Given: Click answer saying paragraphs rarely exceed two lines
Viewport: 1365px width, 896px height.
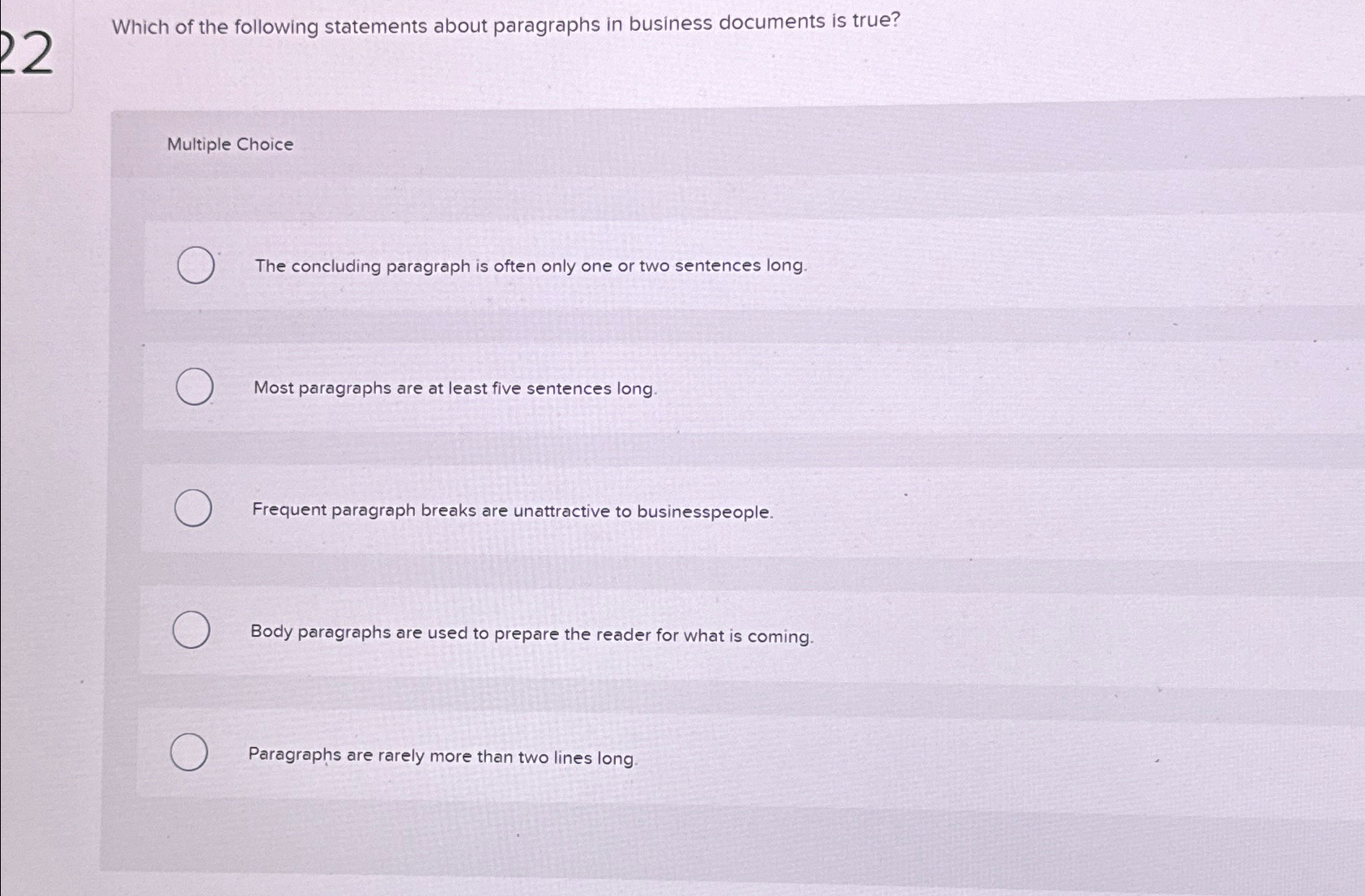Looking at the screenshot, I should [443, 755].
